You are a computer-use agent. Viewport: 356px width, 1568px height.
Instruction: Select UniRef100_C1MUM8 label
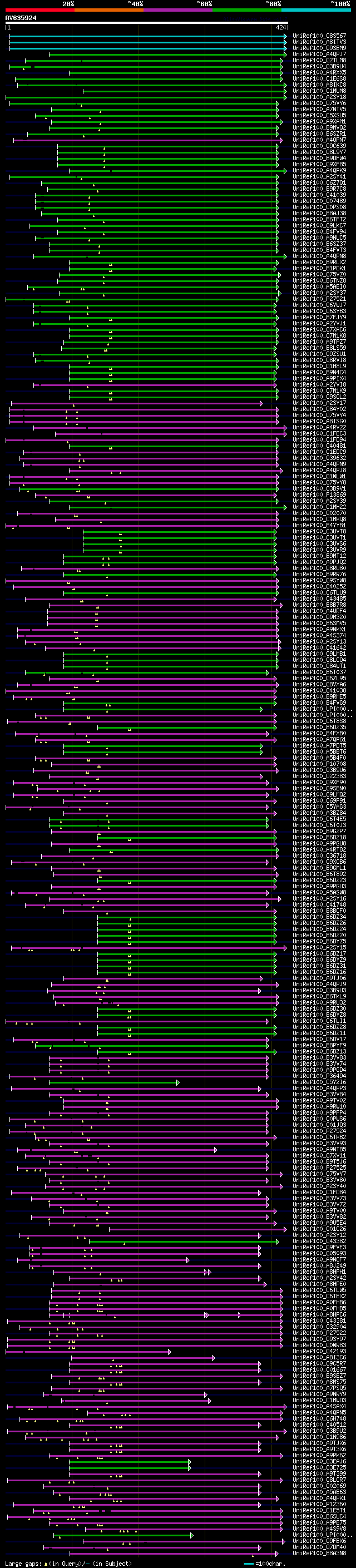point(319,91)
